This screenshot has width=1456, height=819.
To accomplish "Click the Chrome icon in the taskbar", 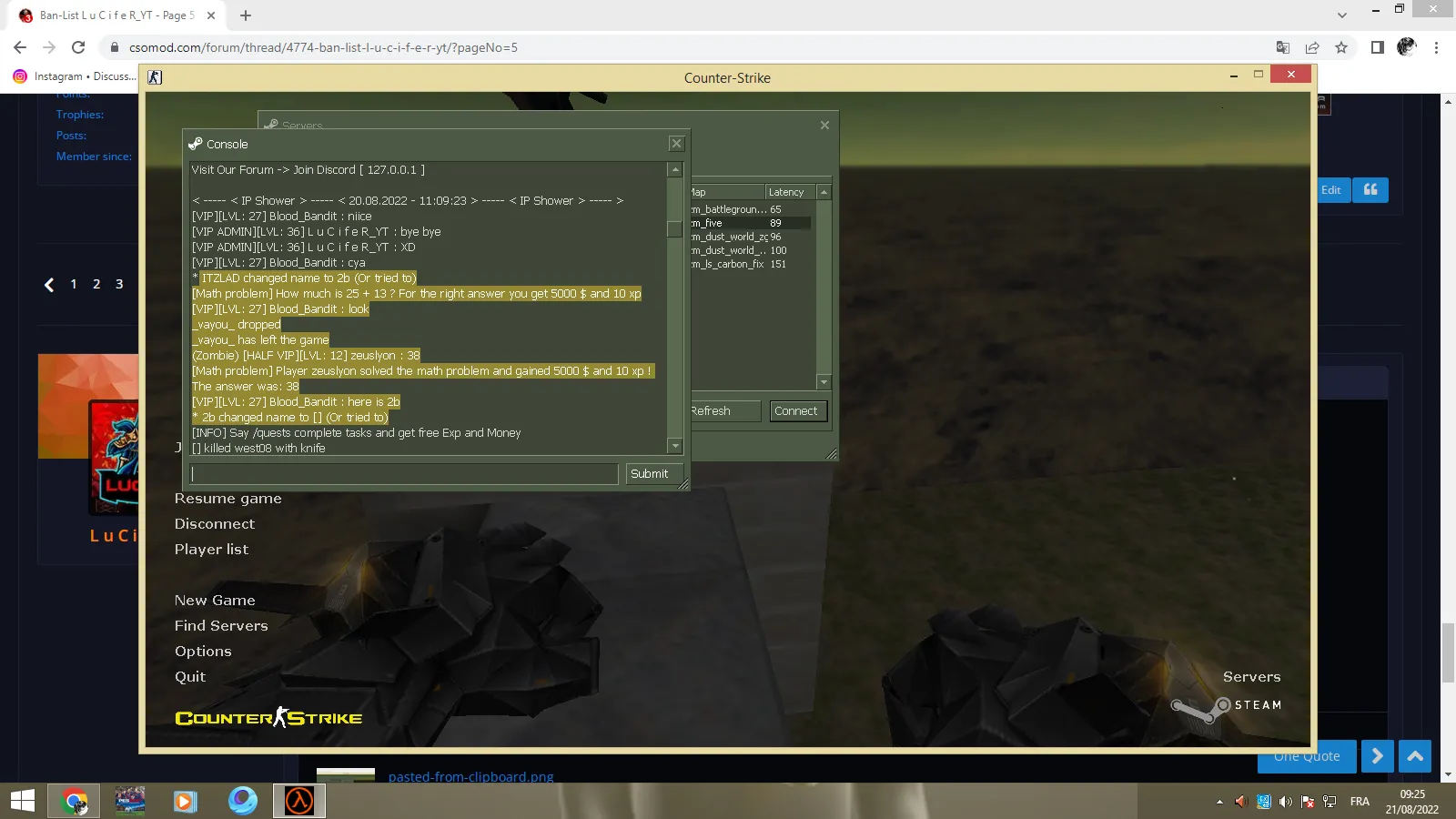I will click(75, 801).
